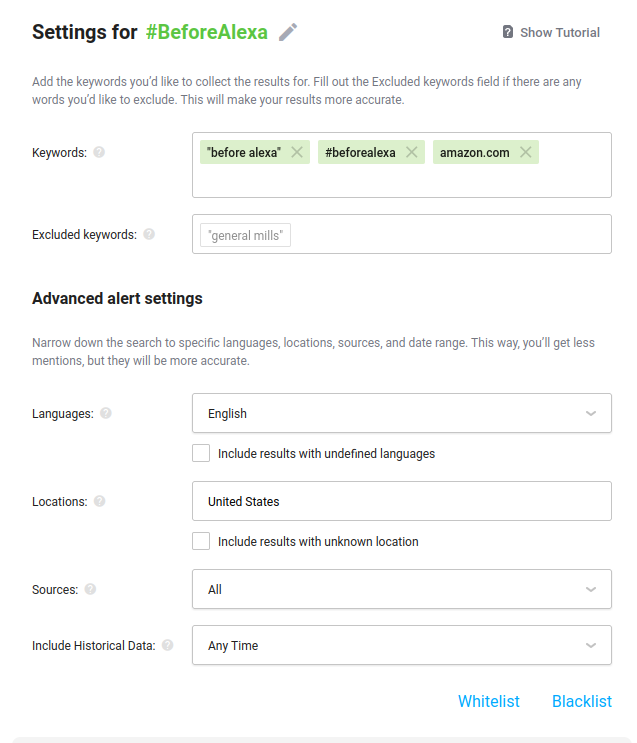Click the help icon next to Keywords
The width and height of the screenshot is (637, 743).
[x=99, y=152]
